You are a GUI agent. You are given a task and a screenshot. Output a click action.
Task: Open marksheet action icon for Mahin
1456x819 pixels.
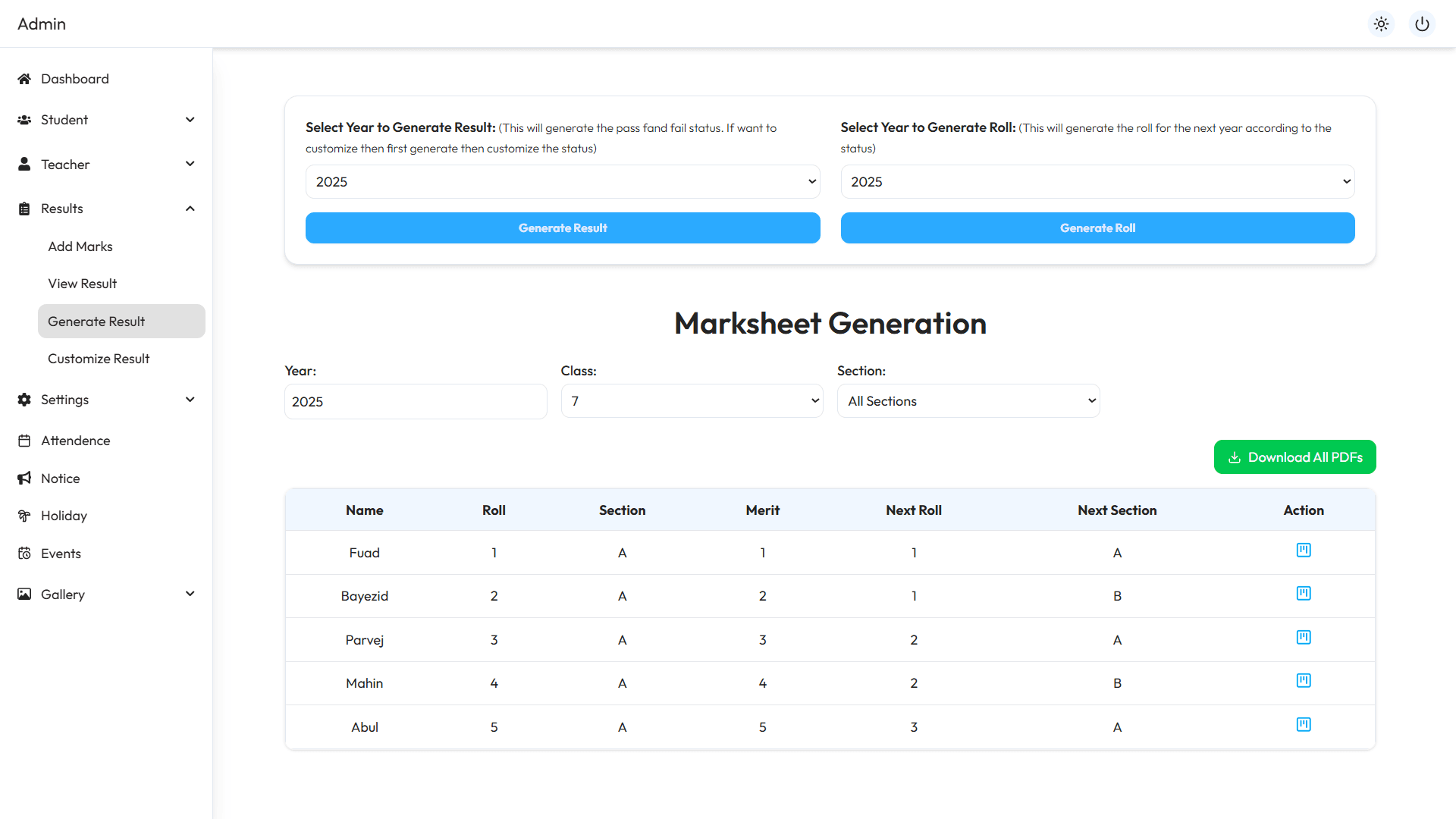pos(1304,680)
